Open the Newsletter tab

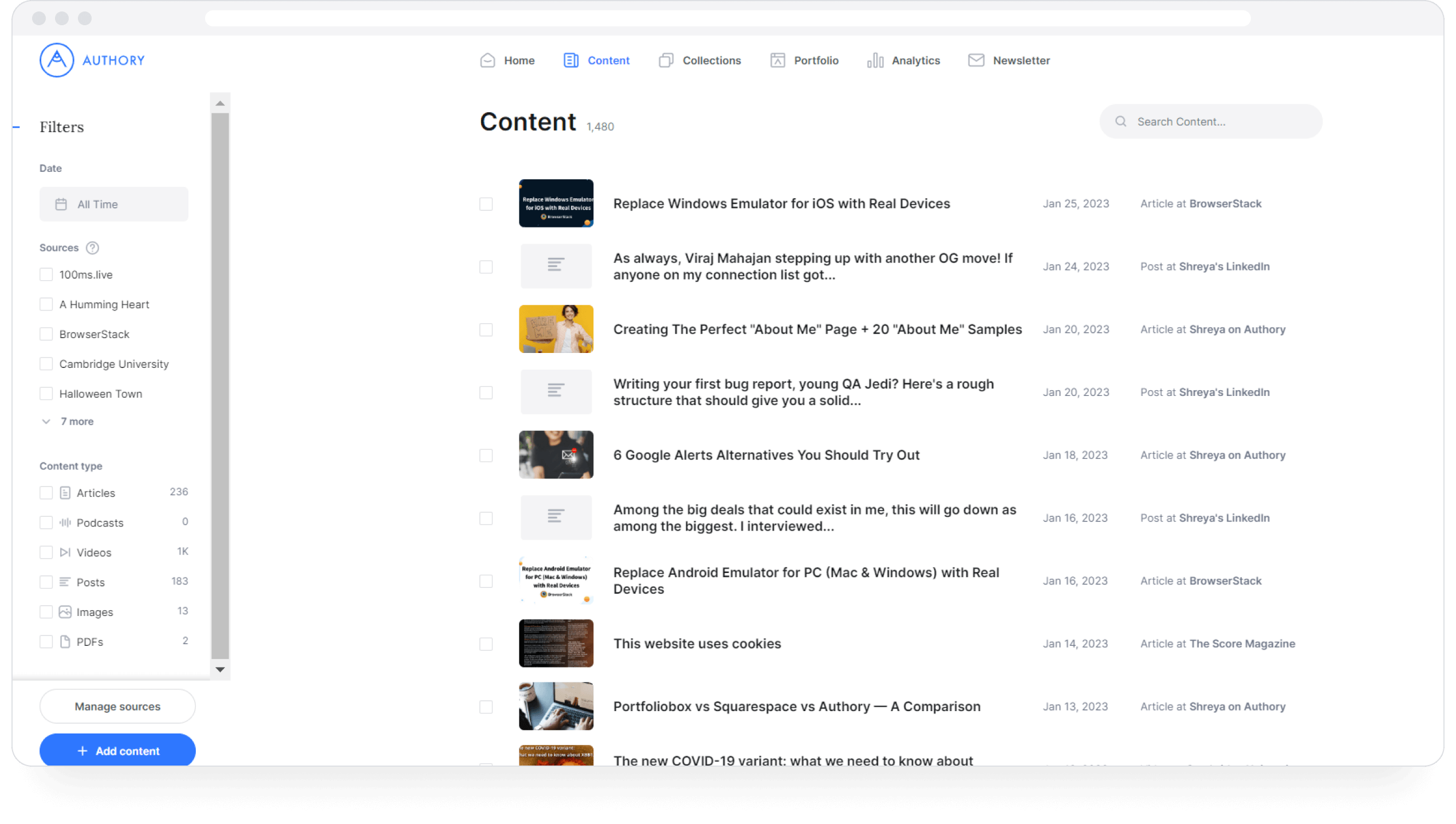click(x=1009, y=60)
